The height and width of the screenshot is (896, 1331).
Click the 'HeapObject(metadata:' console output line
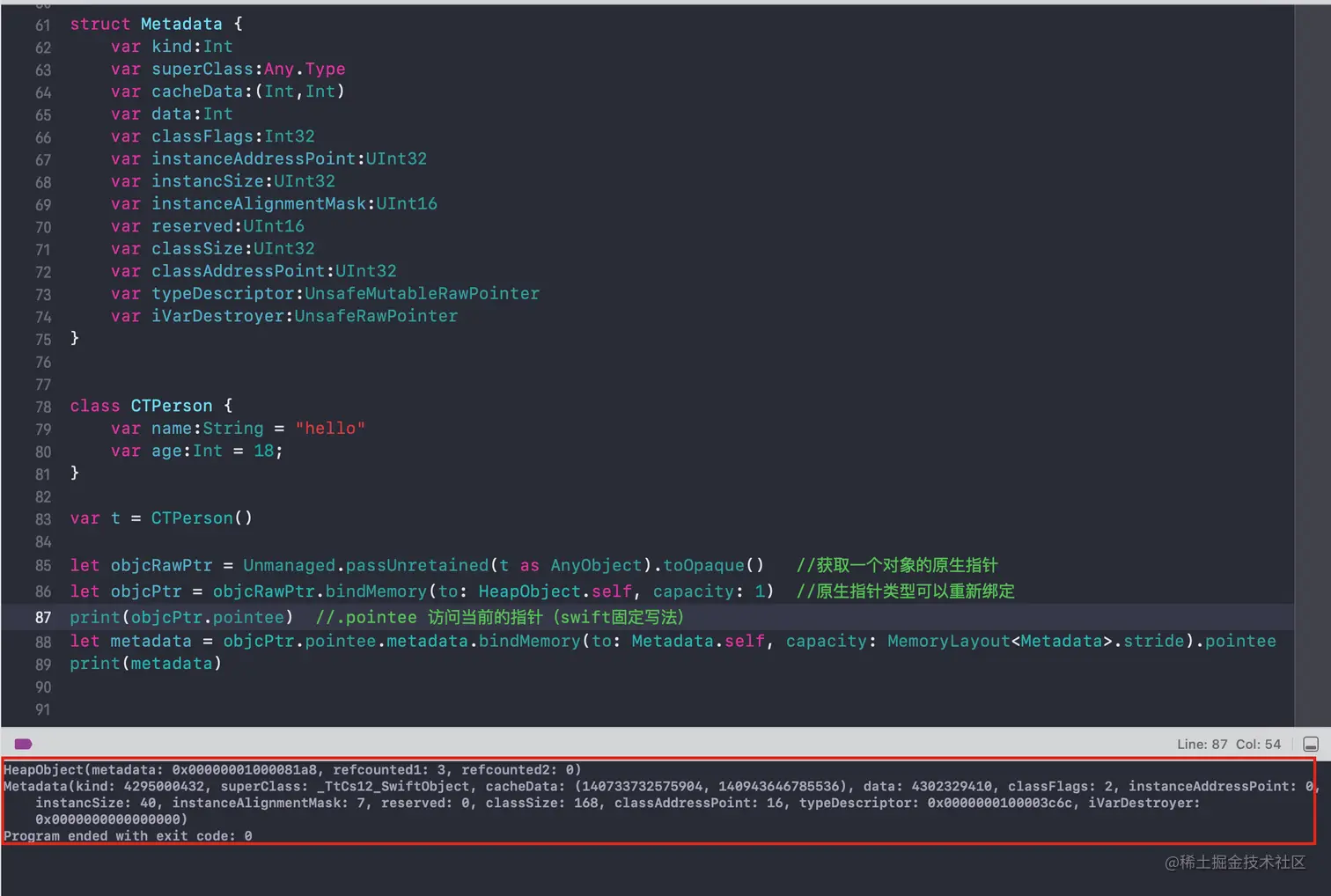(x=292, y=769)
